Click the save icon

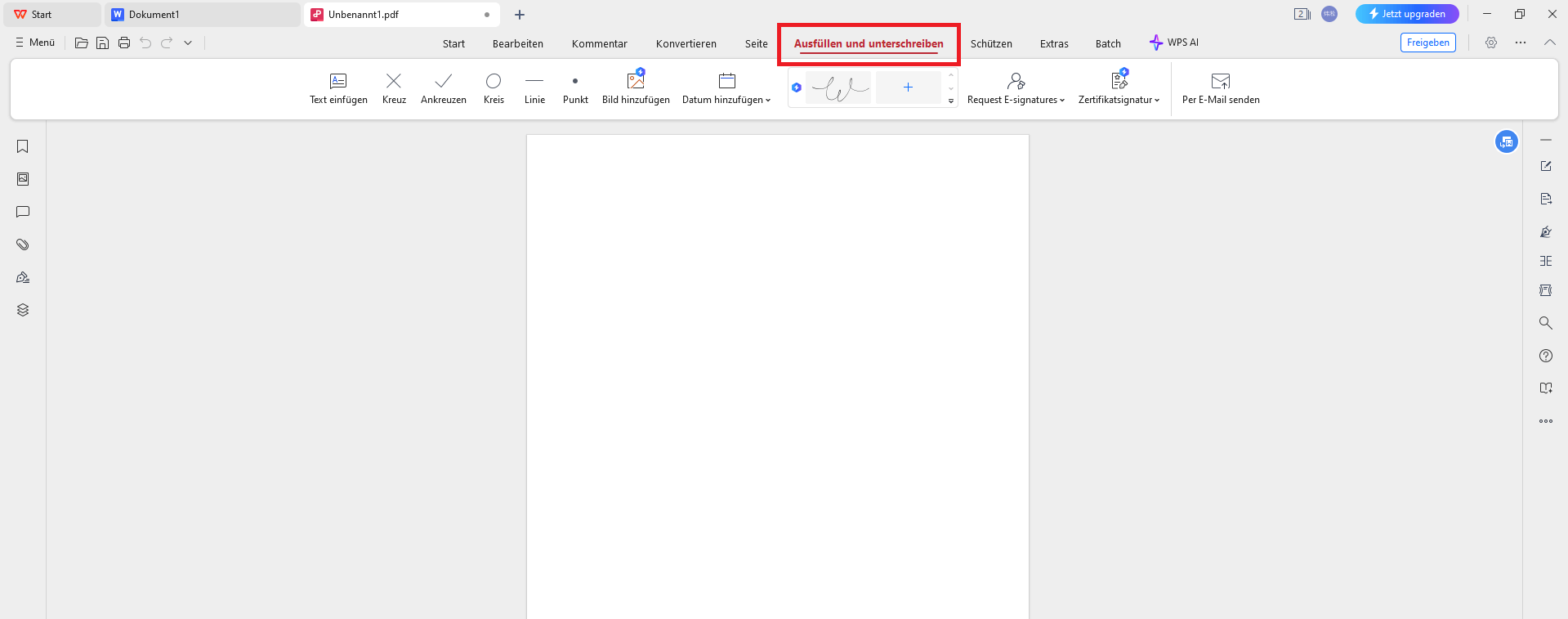point(103,43)
